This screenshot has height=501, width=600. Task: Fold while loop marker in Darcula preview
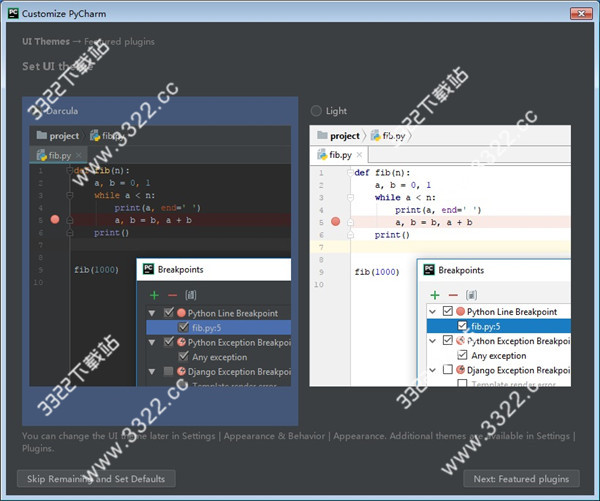70,196
